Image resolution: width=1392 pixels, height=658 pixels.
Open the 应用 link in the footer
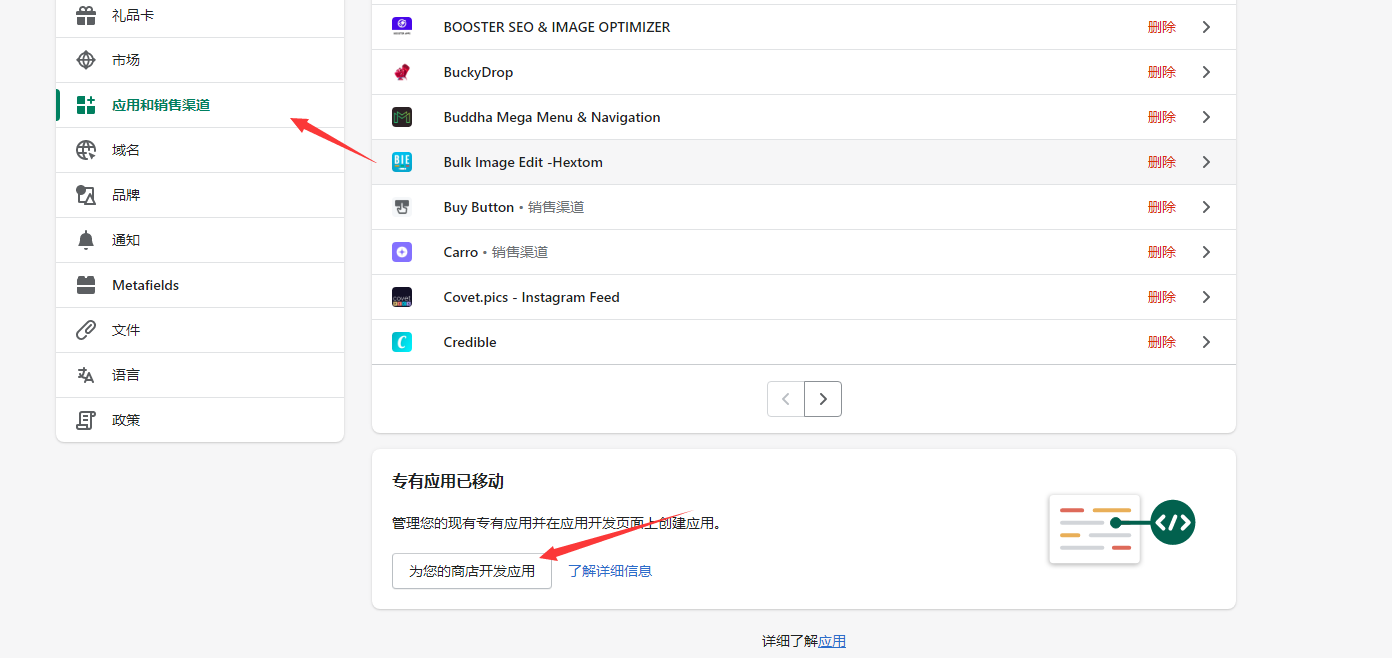tap(832, 641)
